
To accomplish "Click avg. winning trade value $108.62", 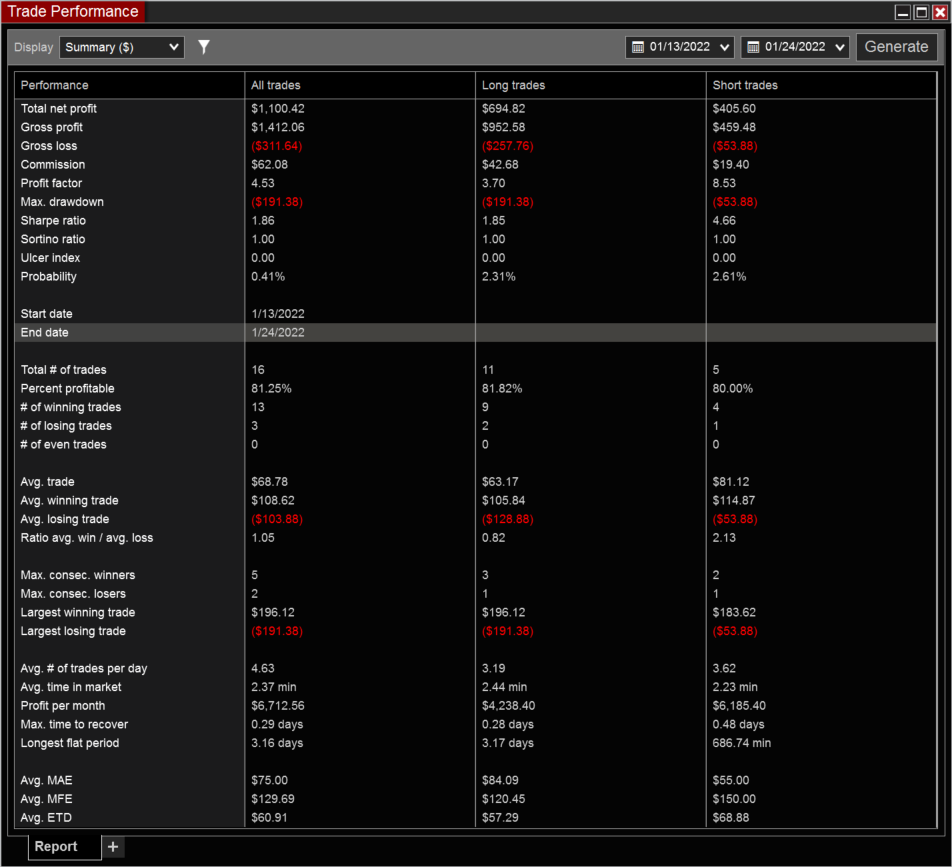I will click(x=273, y=501).
